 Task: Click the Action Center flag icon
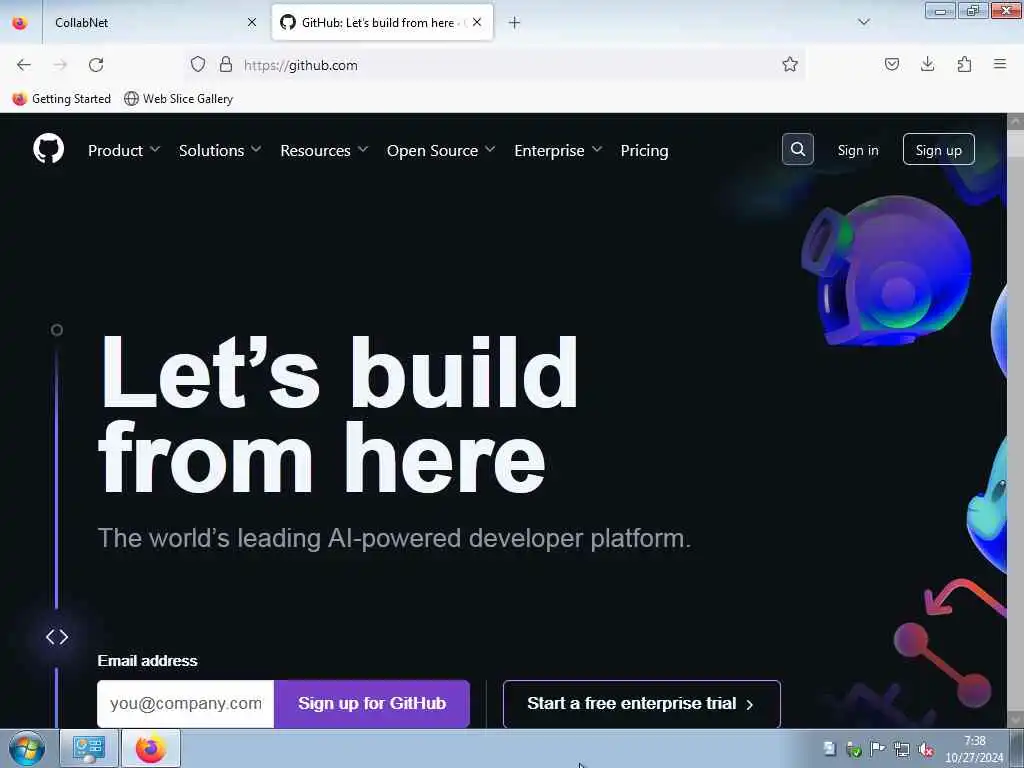(878, 748)
